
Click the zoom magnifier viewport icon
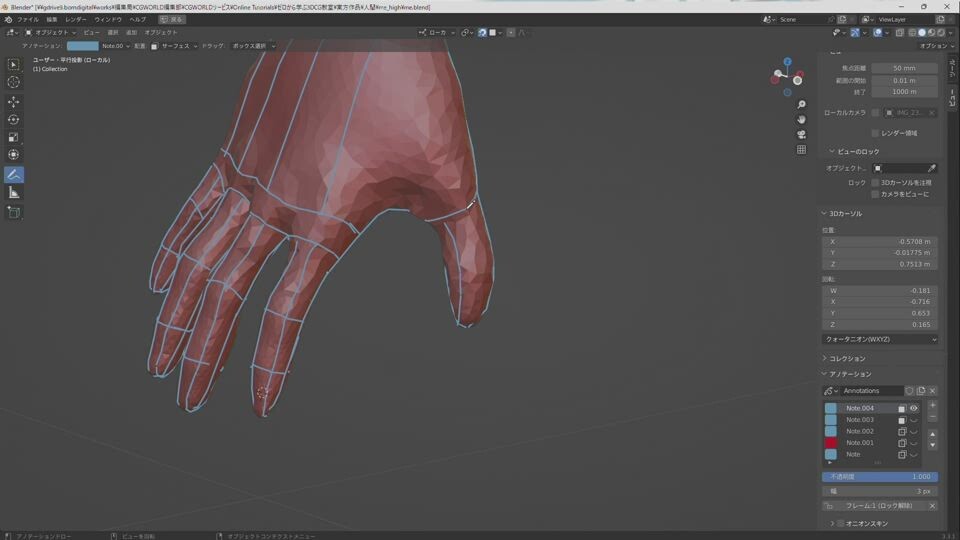tap(801, 105)
